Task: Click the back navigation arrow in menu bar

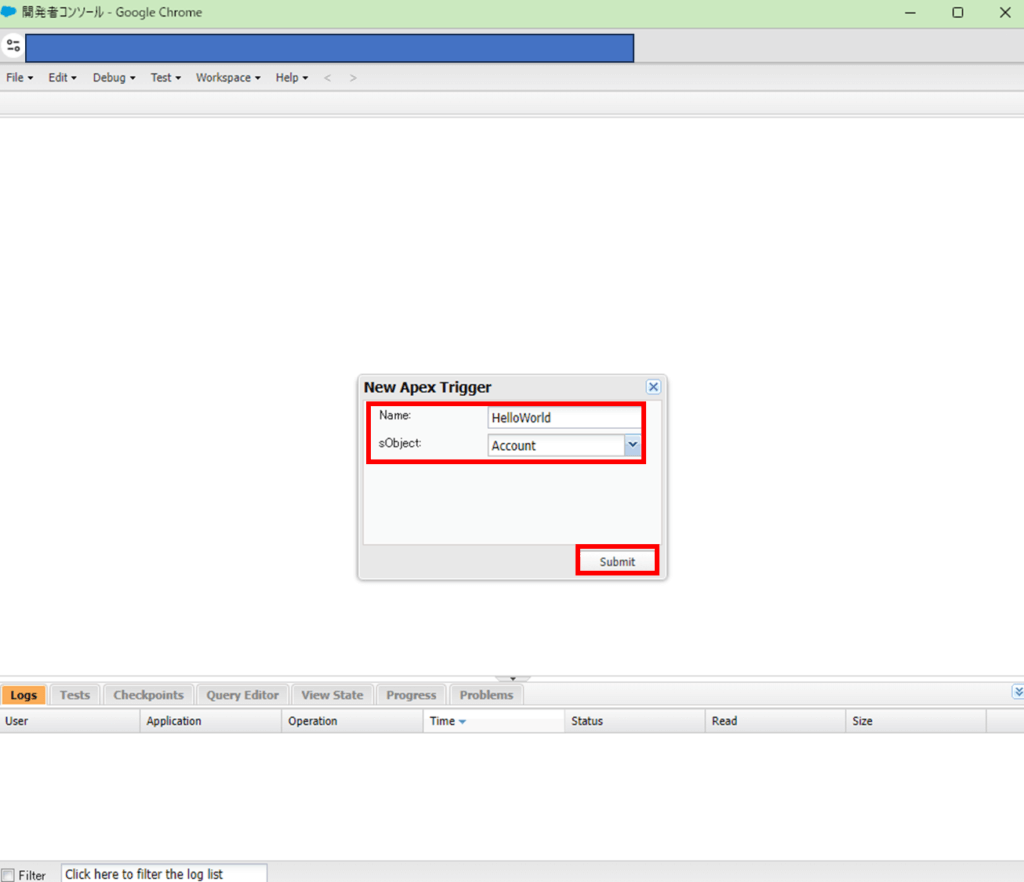Action: (x=327, y=78)
